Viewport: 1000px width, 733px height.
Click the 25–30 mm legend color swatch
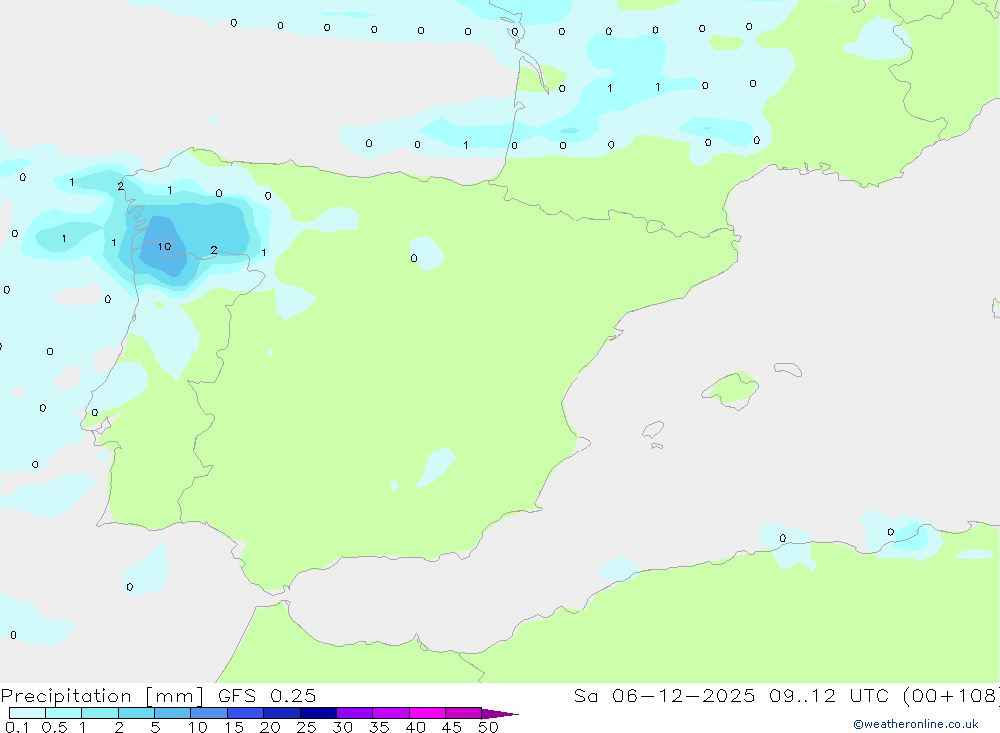coord(318,713)
